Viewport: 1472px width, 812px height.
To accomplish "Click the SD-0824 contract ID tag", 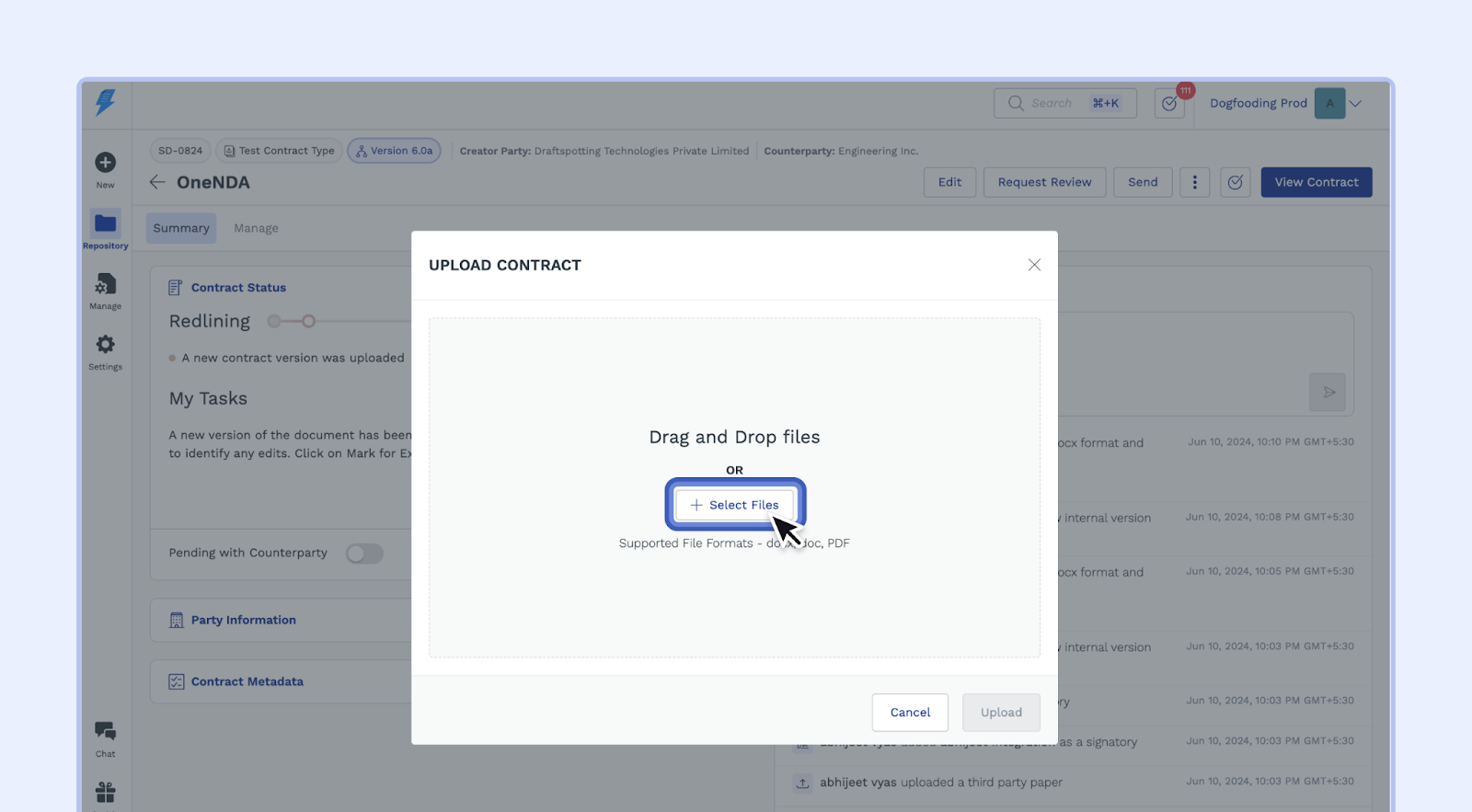I will click(x=180, y=151).
